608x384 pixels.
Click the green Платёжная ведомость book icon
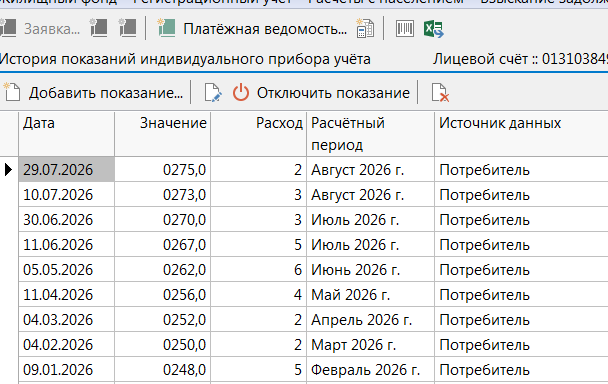point(166,28)
